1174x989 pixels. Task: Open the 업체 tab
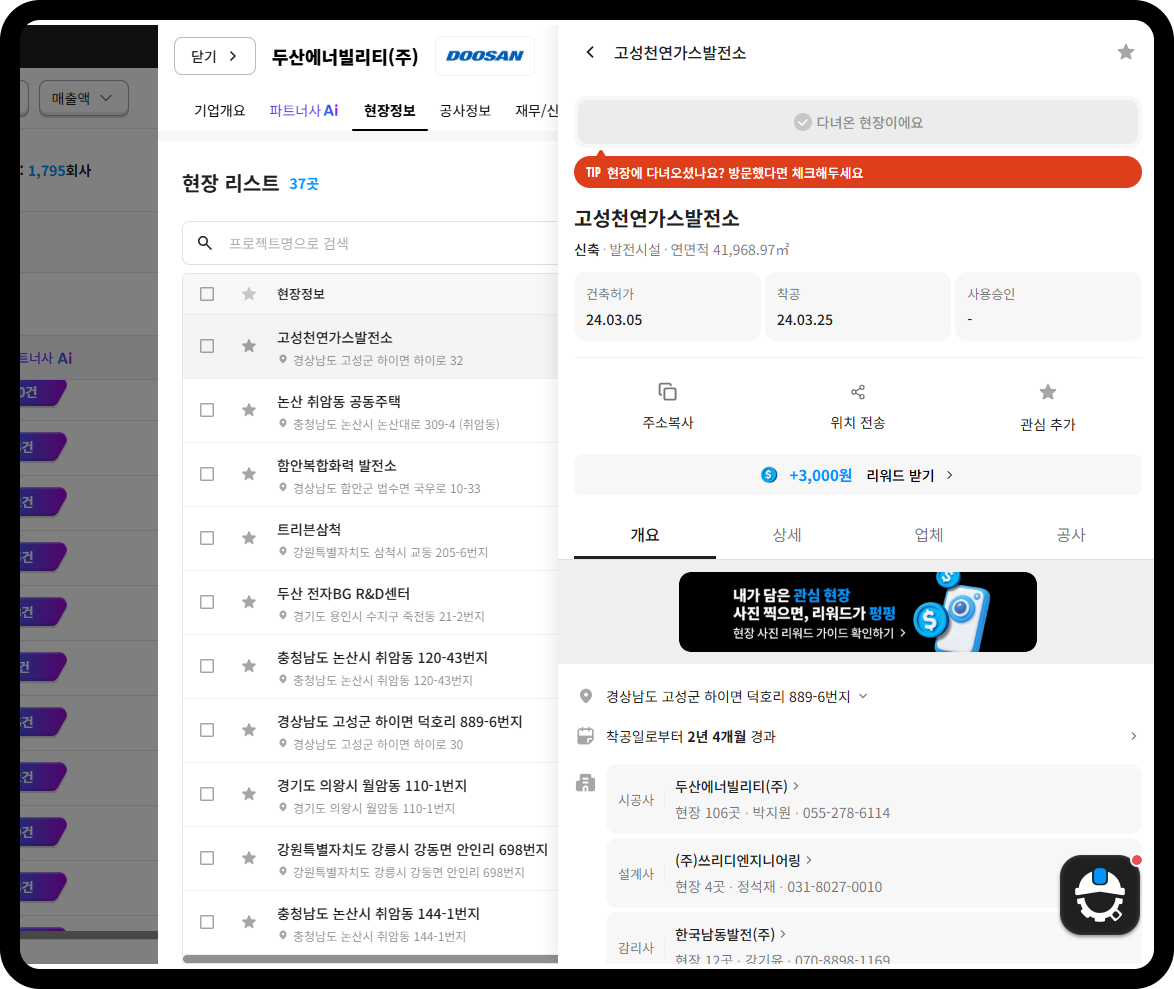coord(928,535)
